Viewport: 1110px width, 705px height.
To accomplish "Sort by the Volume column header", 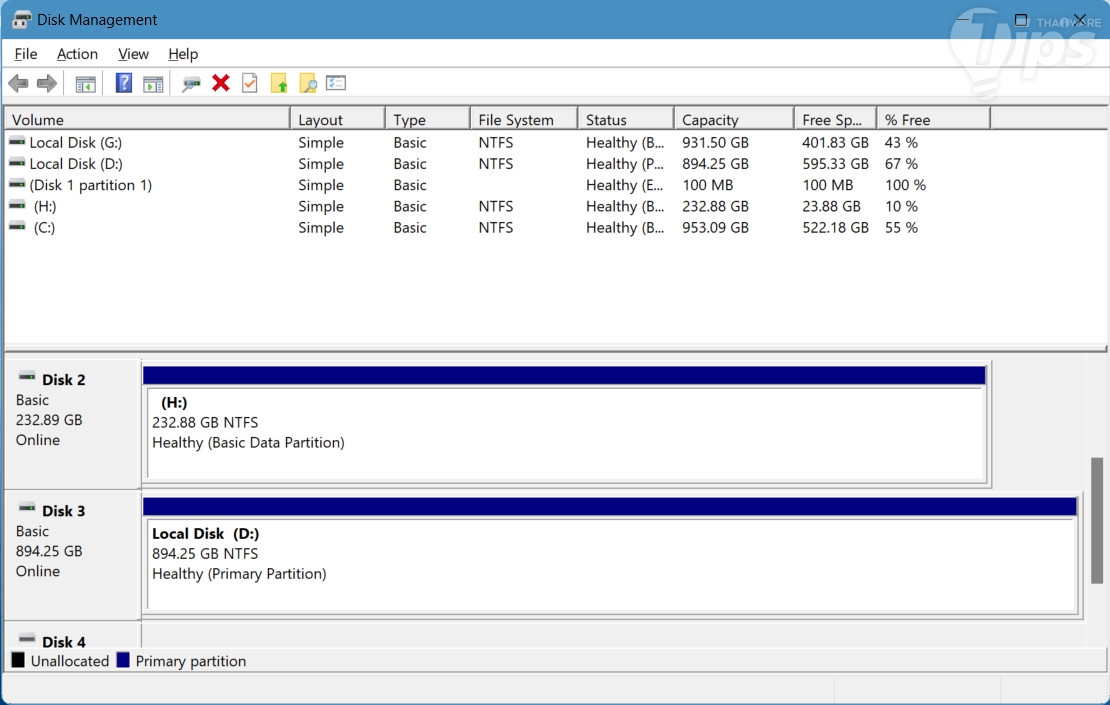I will [147, 119].
